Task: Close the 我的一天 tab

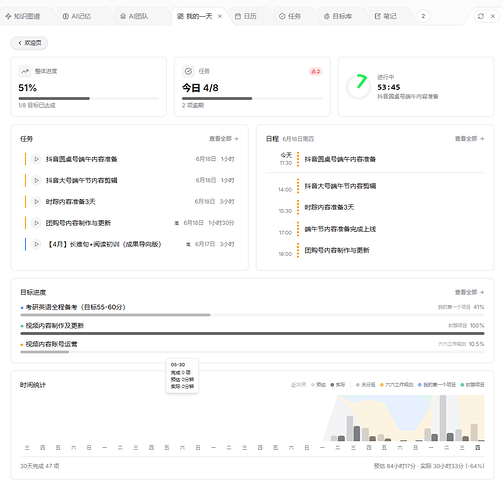Action: pyautogui.click(x=220, y=16)
